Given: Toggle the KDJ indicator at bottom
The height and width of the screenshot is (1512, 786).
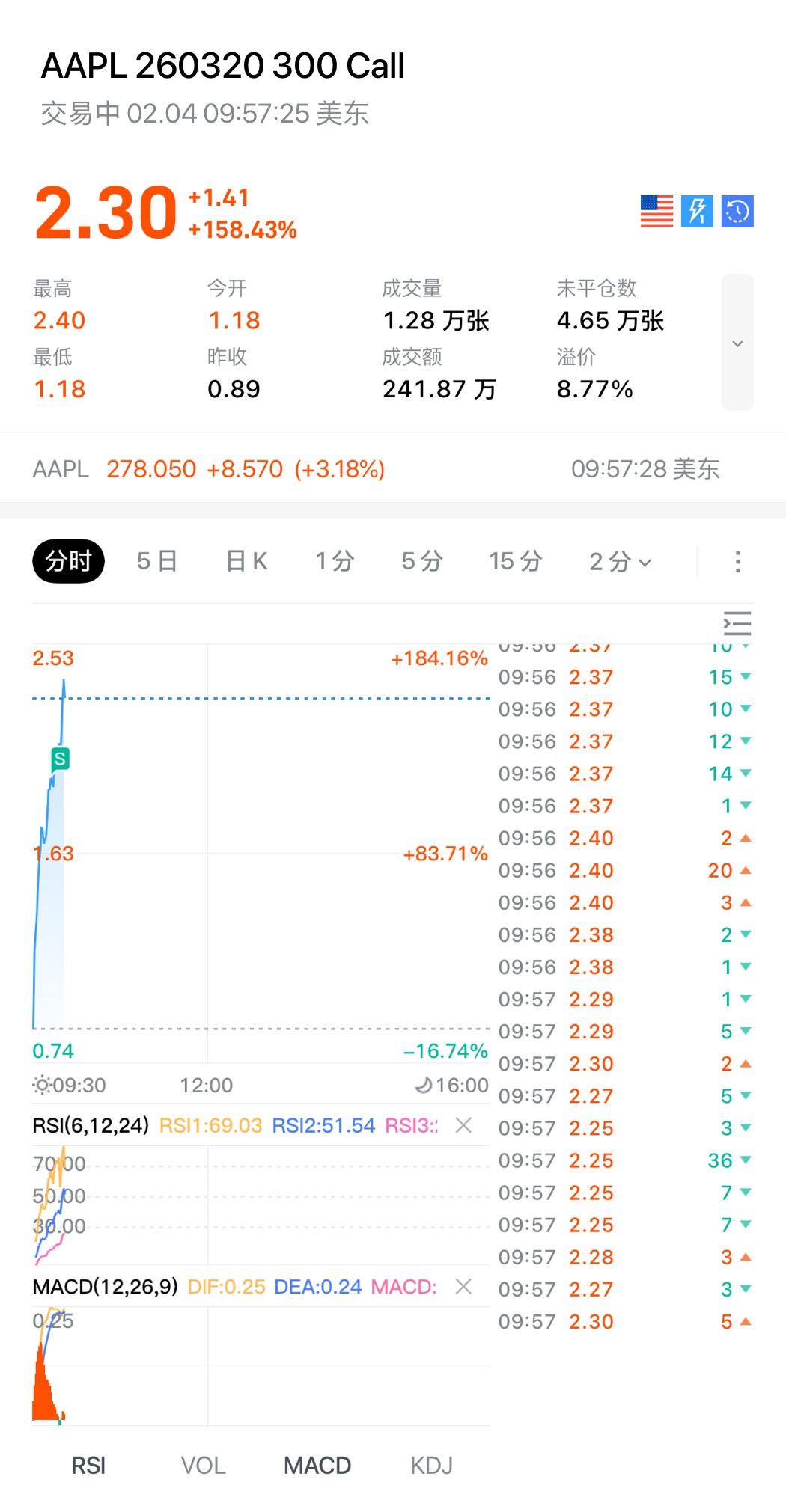Looking at the screenshot, I should tap(431, 1465).
